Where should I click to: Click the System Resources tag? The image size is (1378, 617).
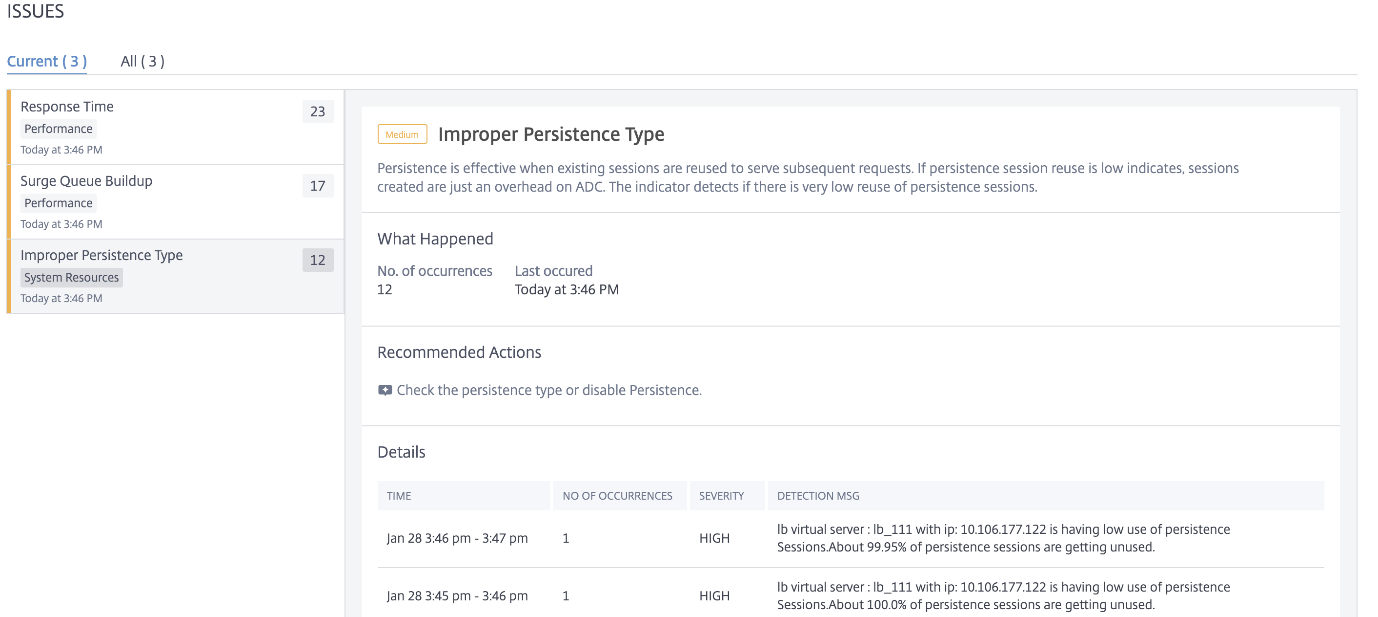point(72,278)
